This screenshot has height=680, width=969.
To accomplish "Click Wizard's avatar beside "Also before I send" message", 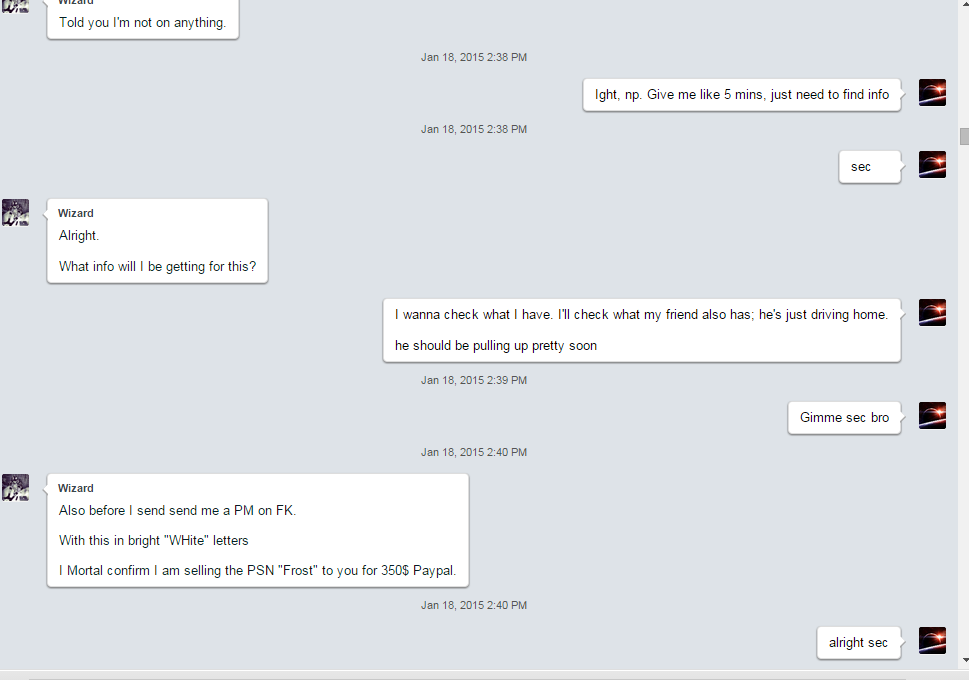I will (x=15, y=488).
